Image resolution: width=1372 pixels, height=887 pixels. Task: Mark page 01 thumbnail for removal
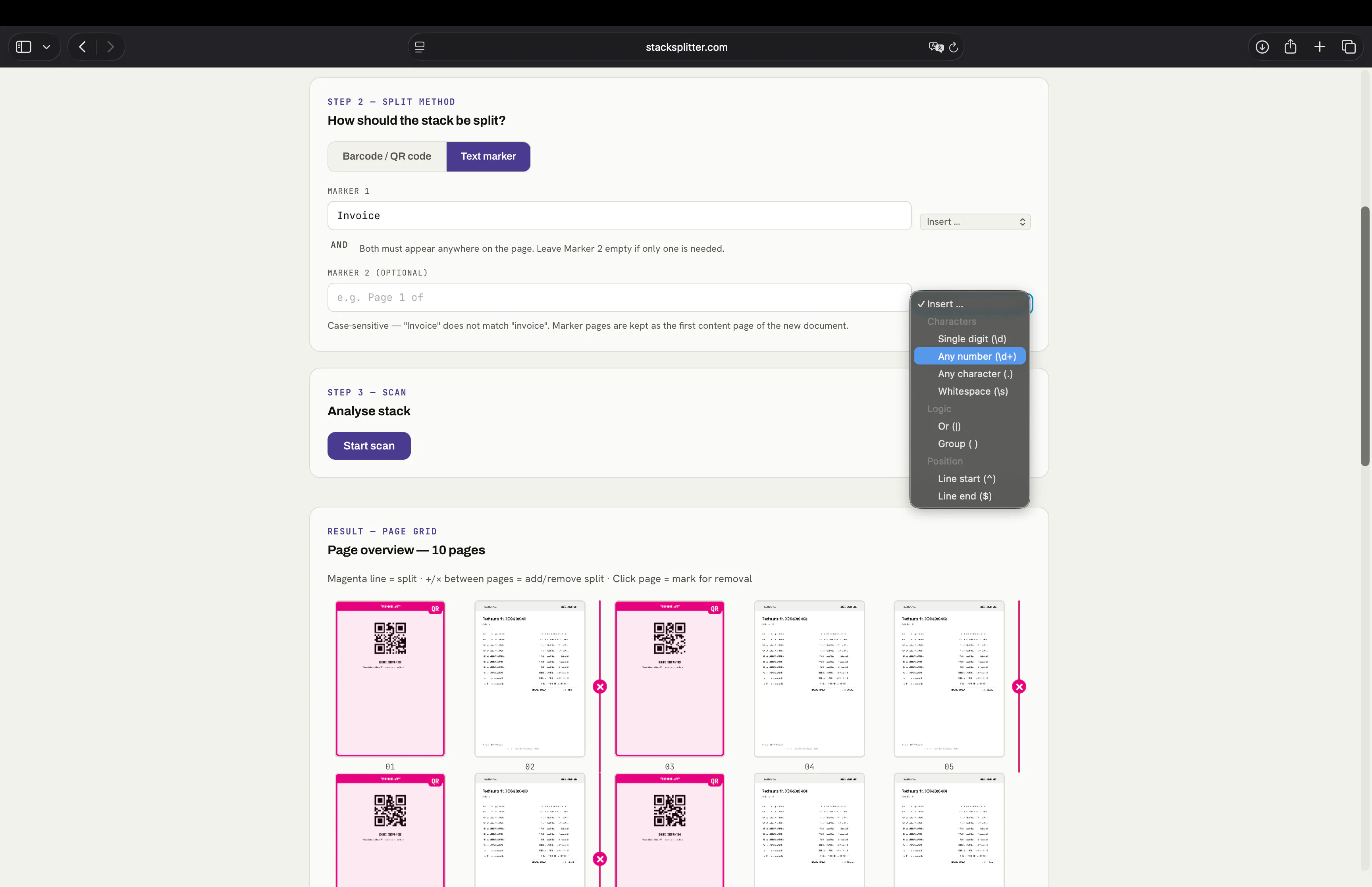point(390,679)
